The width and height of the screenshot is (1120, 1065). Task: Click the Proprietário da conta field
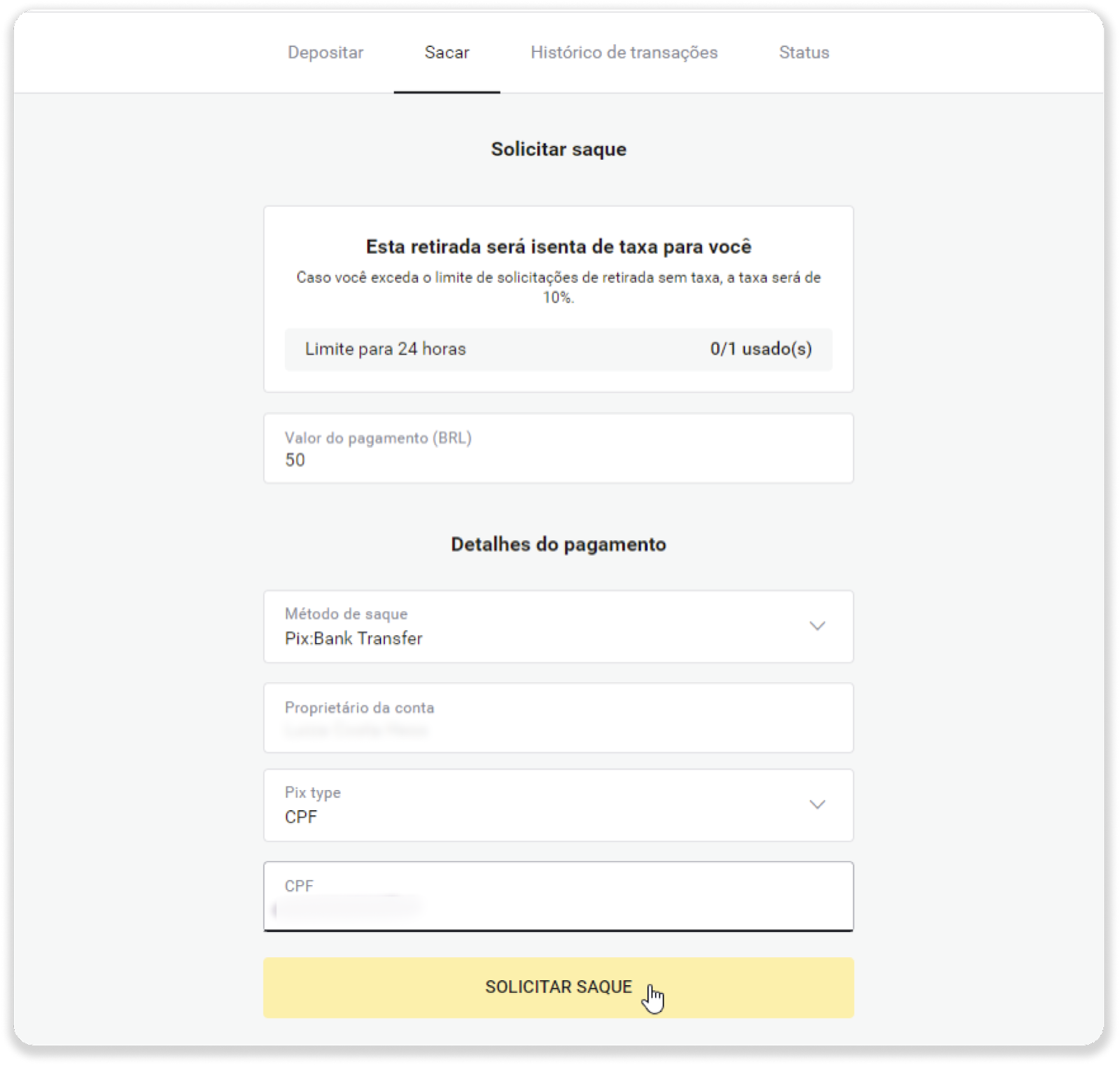click(x=558, y=718)
